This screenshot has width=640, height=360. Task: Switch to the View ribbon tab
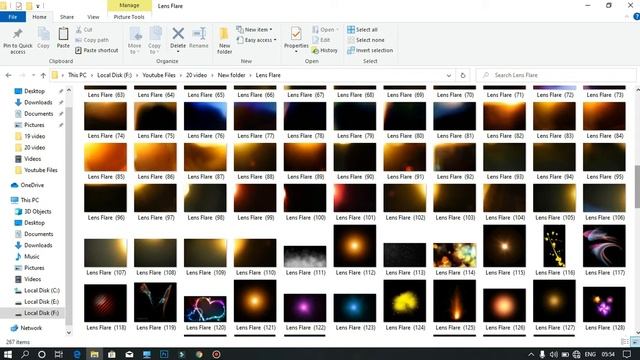pyautogui.click(x=93, y=17)
